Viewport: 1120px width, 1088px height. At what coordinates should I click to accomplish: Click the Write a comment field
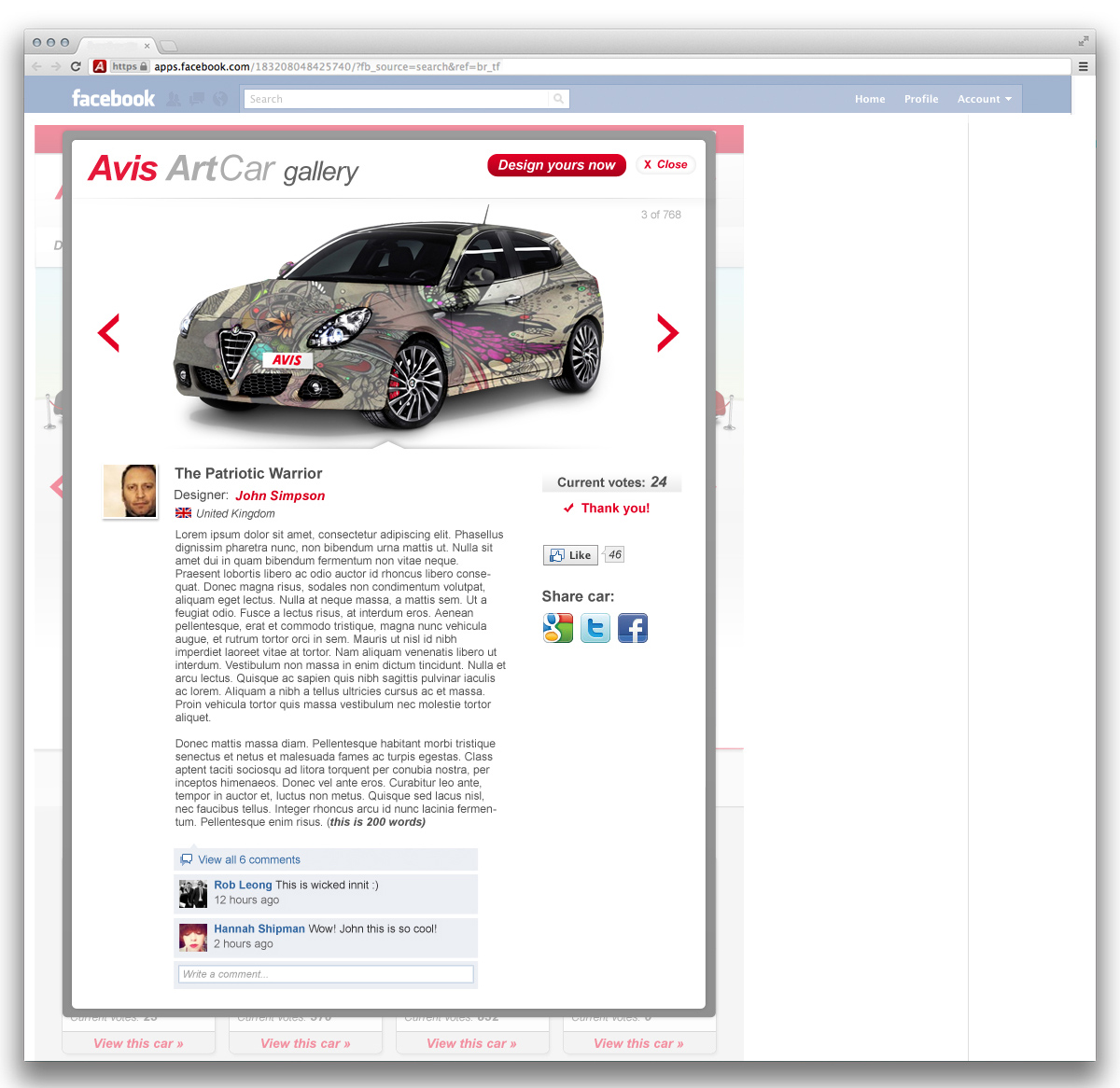pyautogui.click(x=326, y=974)
